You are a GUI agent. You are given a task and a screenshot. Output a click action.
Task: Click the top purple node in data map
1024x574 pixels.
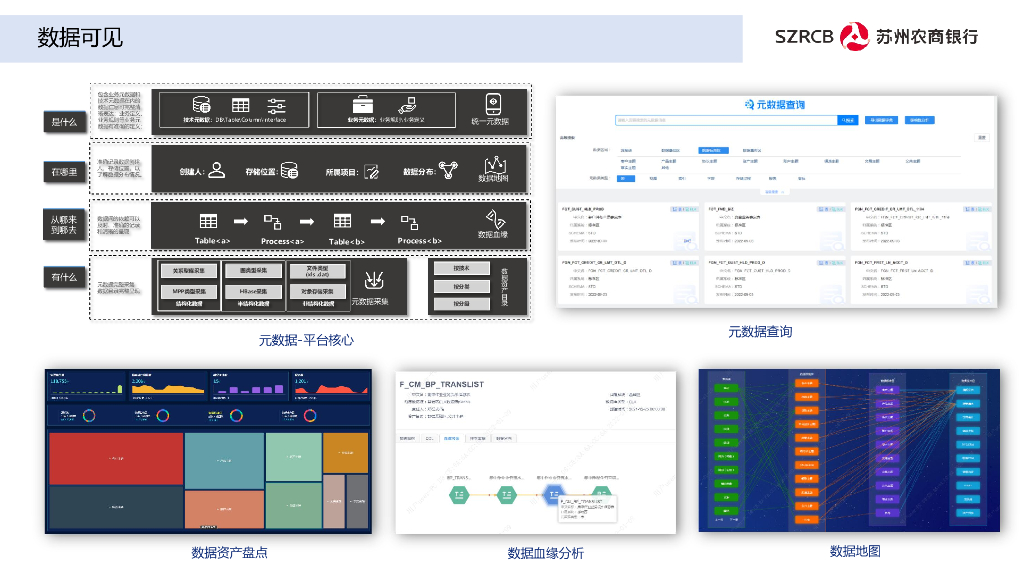click(888, 390)
